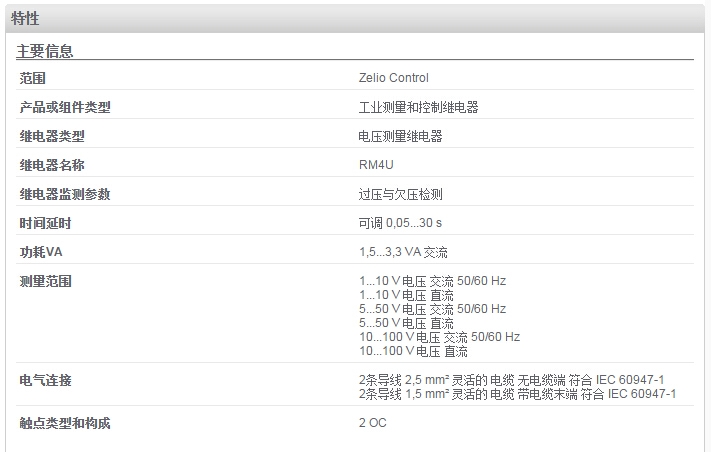Click the 特性 section header
711x452 pixels.
pos(25,19)
